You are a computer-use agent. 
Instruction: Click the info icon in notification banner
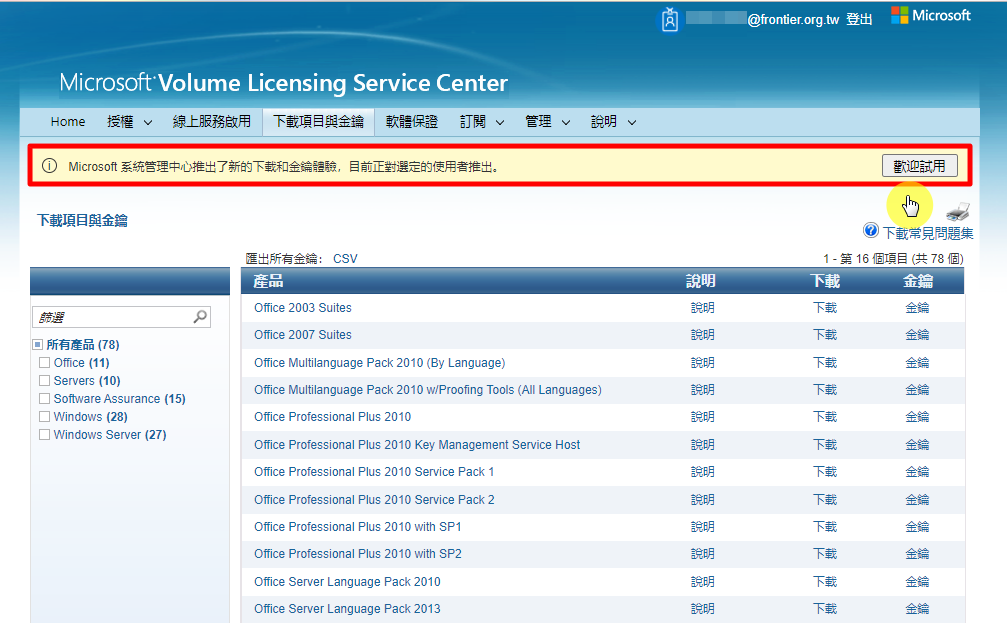[x=49, y=166]
